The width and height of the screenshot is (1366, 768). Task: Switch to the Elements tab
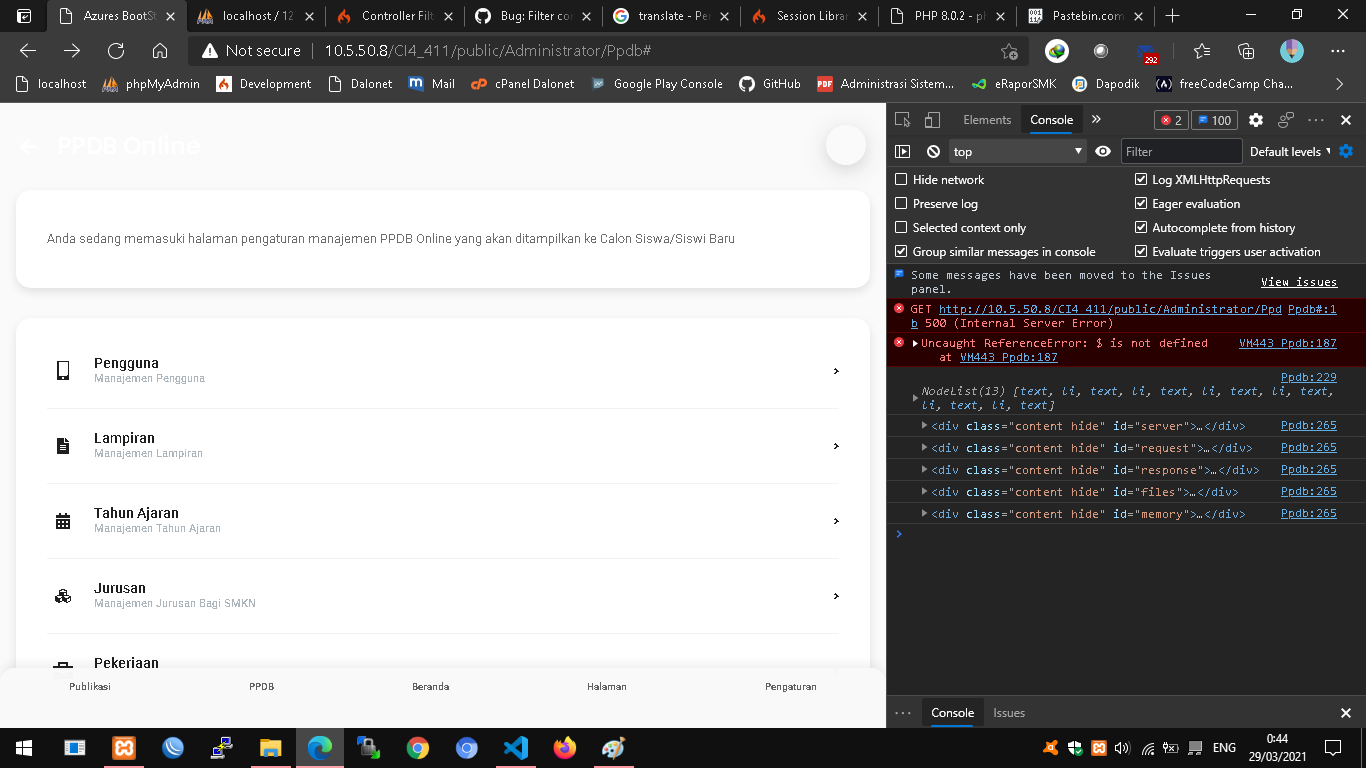point(987,120)
